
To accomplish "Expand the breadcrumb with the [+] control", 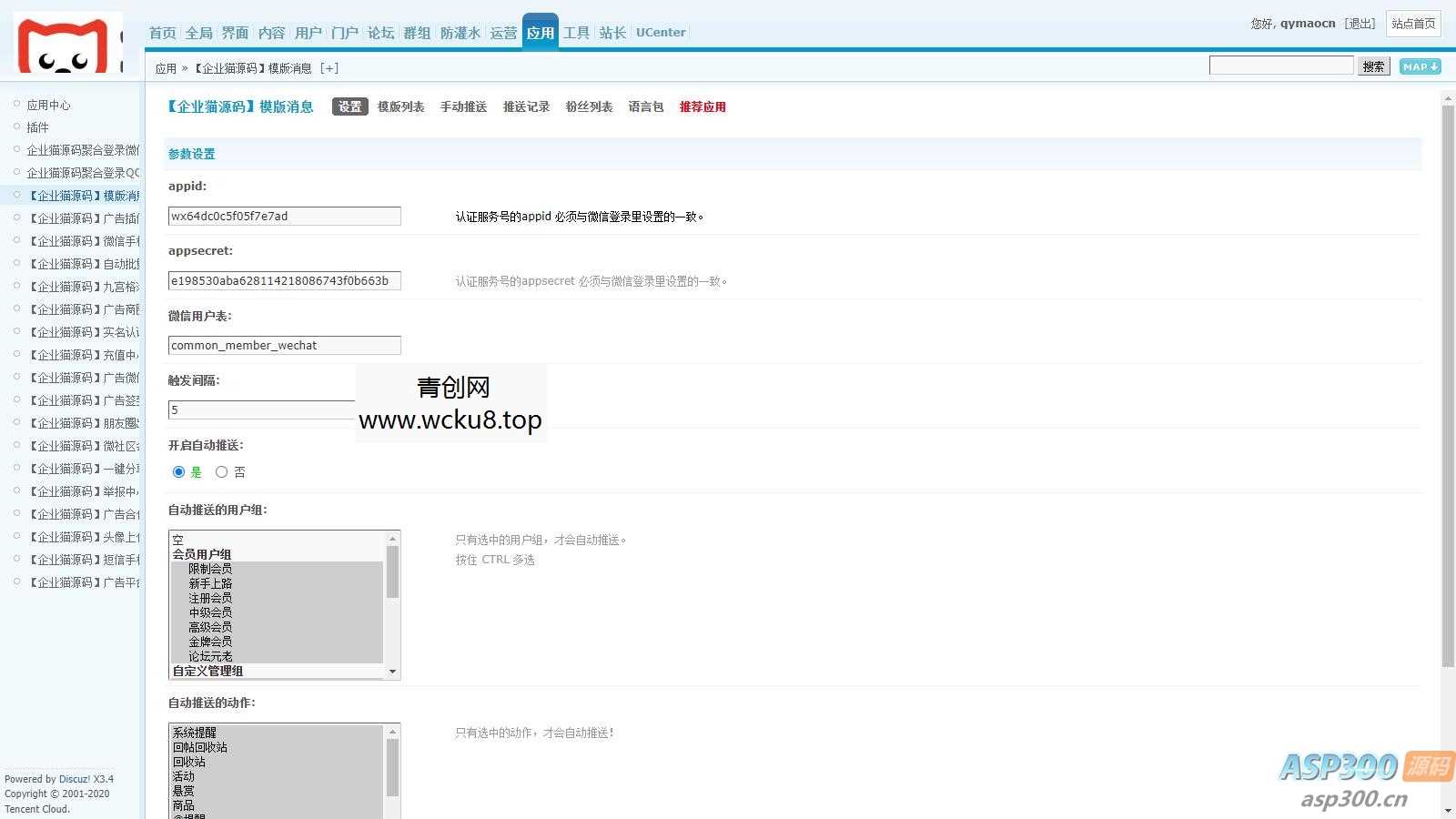I will pos(330,67).
